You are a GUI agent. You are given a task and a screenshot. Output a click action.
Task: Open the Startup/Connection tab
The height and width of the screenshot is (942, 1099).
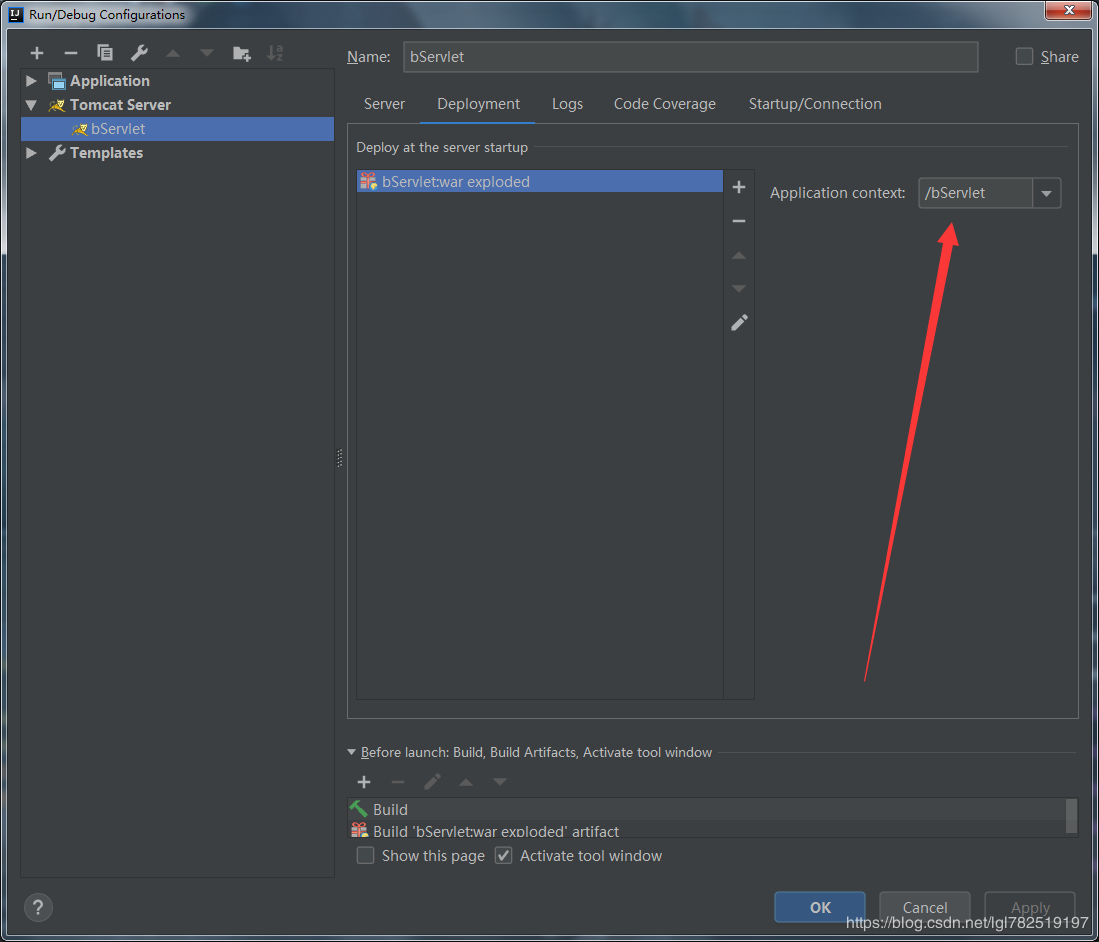814,104
